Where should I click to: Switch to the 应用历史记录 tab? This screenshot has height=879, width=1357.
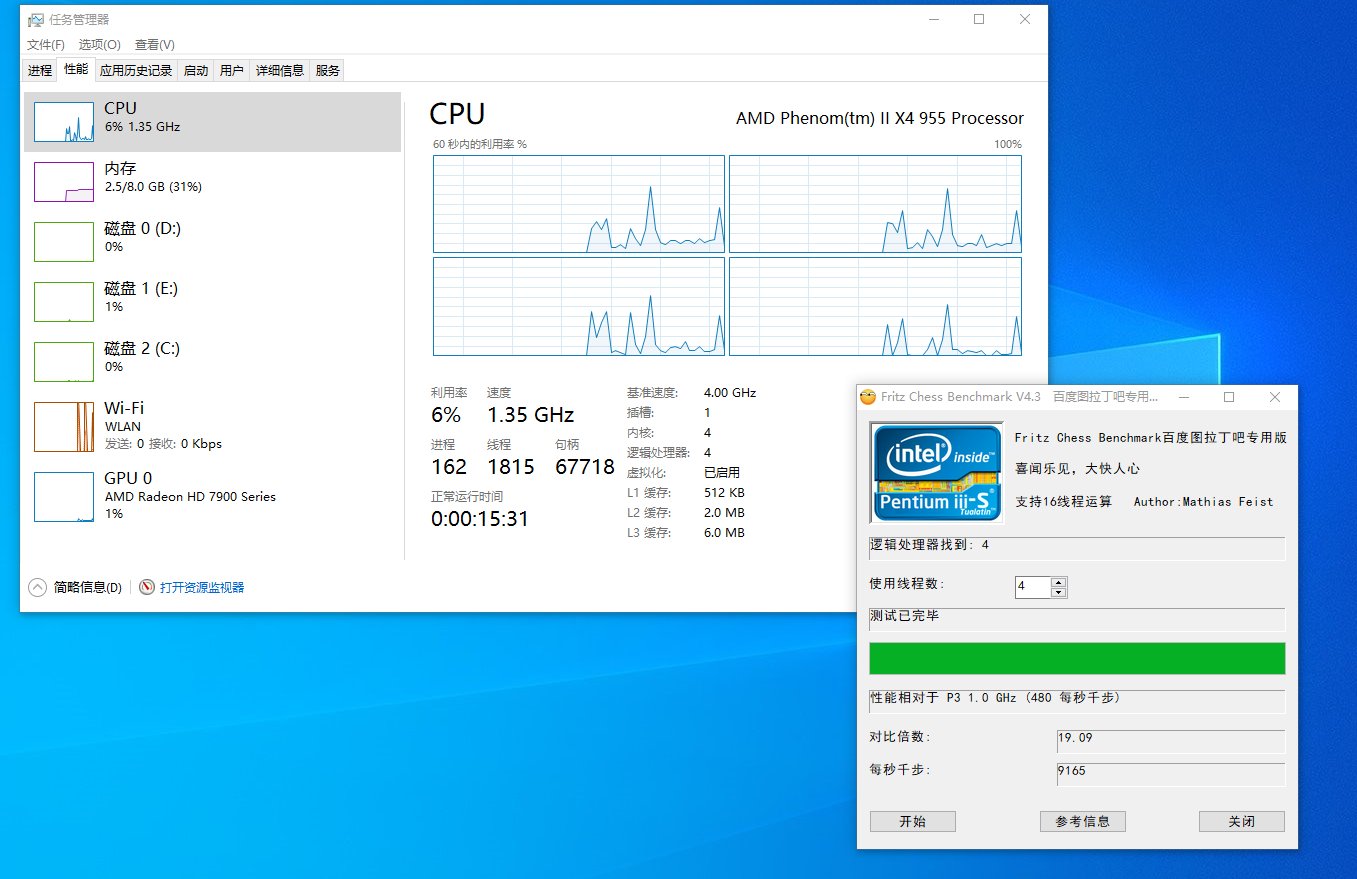[136, 70]
